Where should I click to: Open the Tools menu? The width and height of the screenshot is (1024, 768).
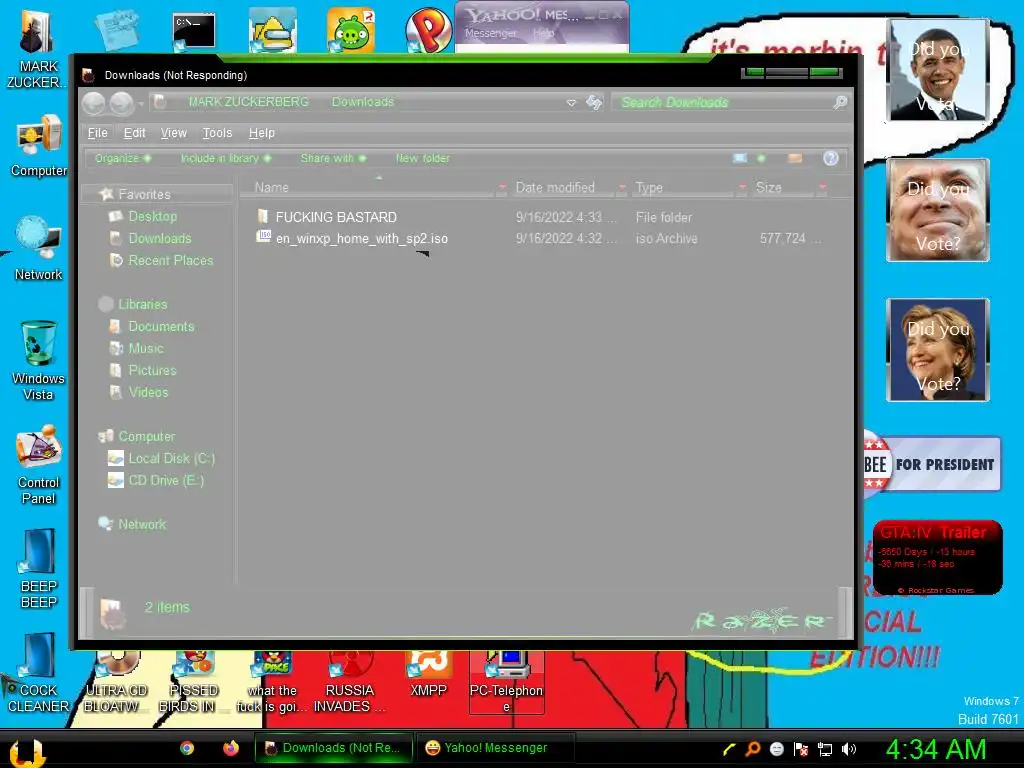pyautogui.click(x=217, y=133)
